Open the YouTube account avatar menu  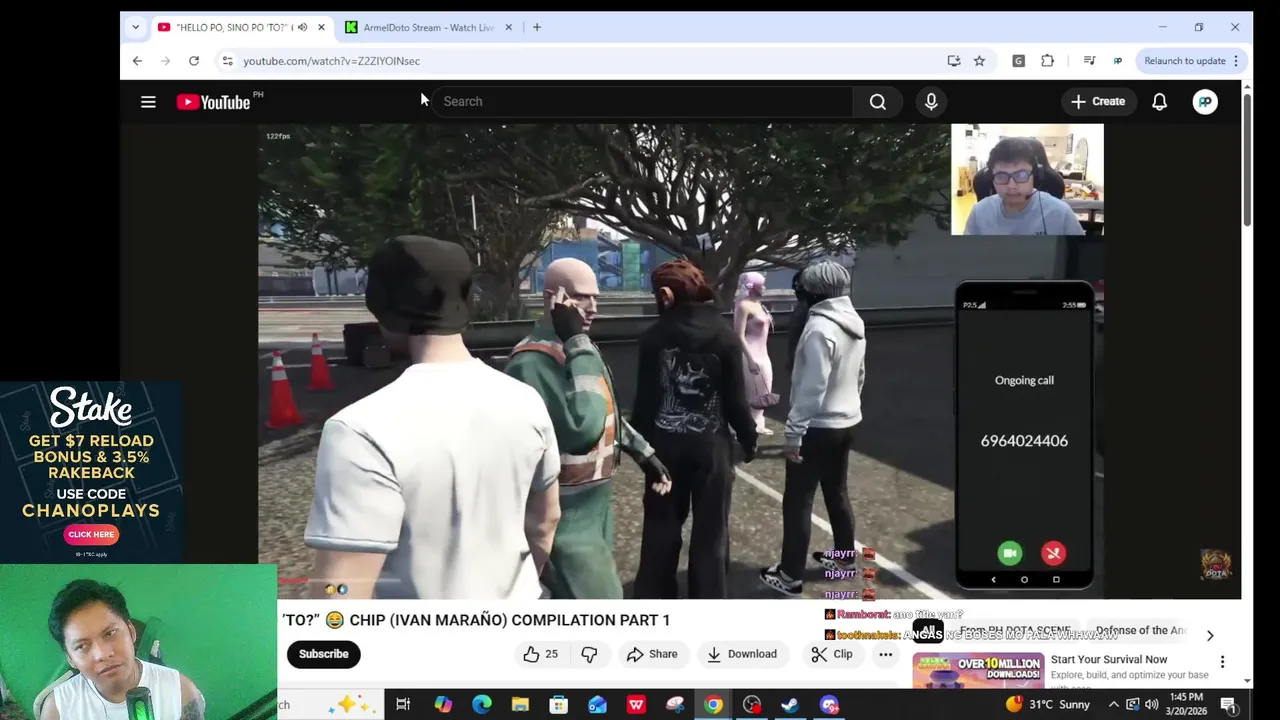(1205, 101)
